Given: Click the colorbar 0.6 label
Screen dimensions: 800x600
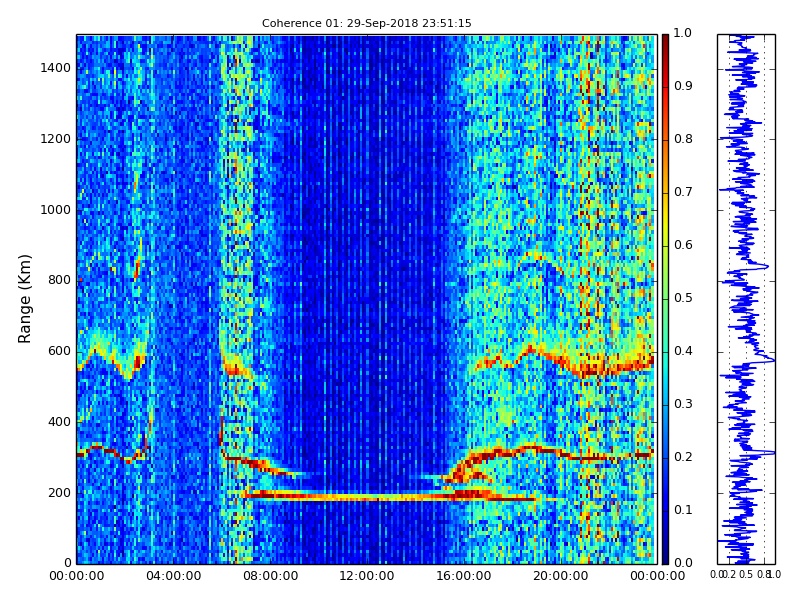Looking at the screenshot, I should (x=683, y=245).
